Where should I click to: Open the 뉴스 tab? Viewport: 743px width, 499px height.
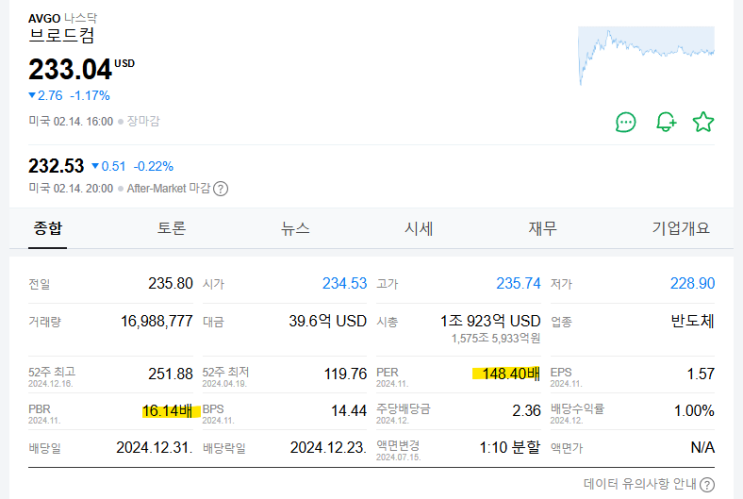(295, 228)
